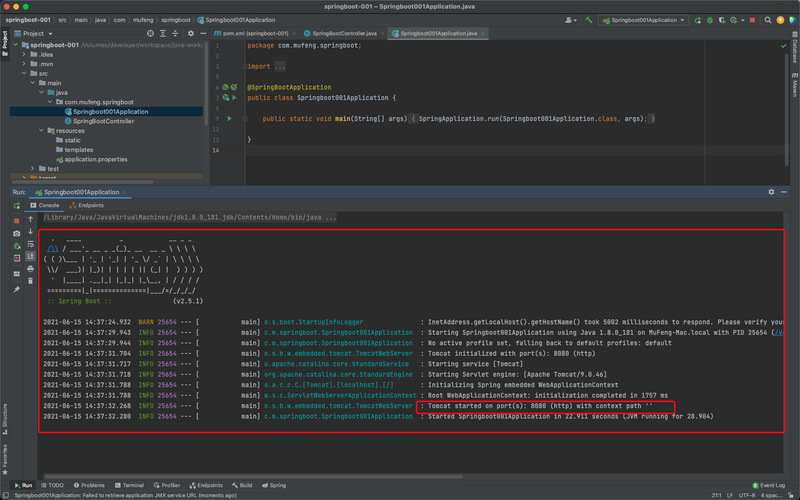
Task: Toggle soft-wrap in the console
Action: pos(31,244)
